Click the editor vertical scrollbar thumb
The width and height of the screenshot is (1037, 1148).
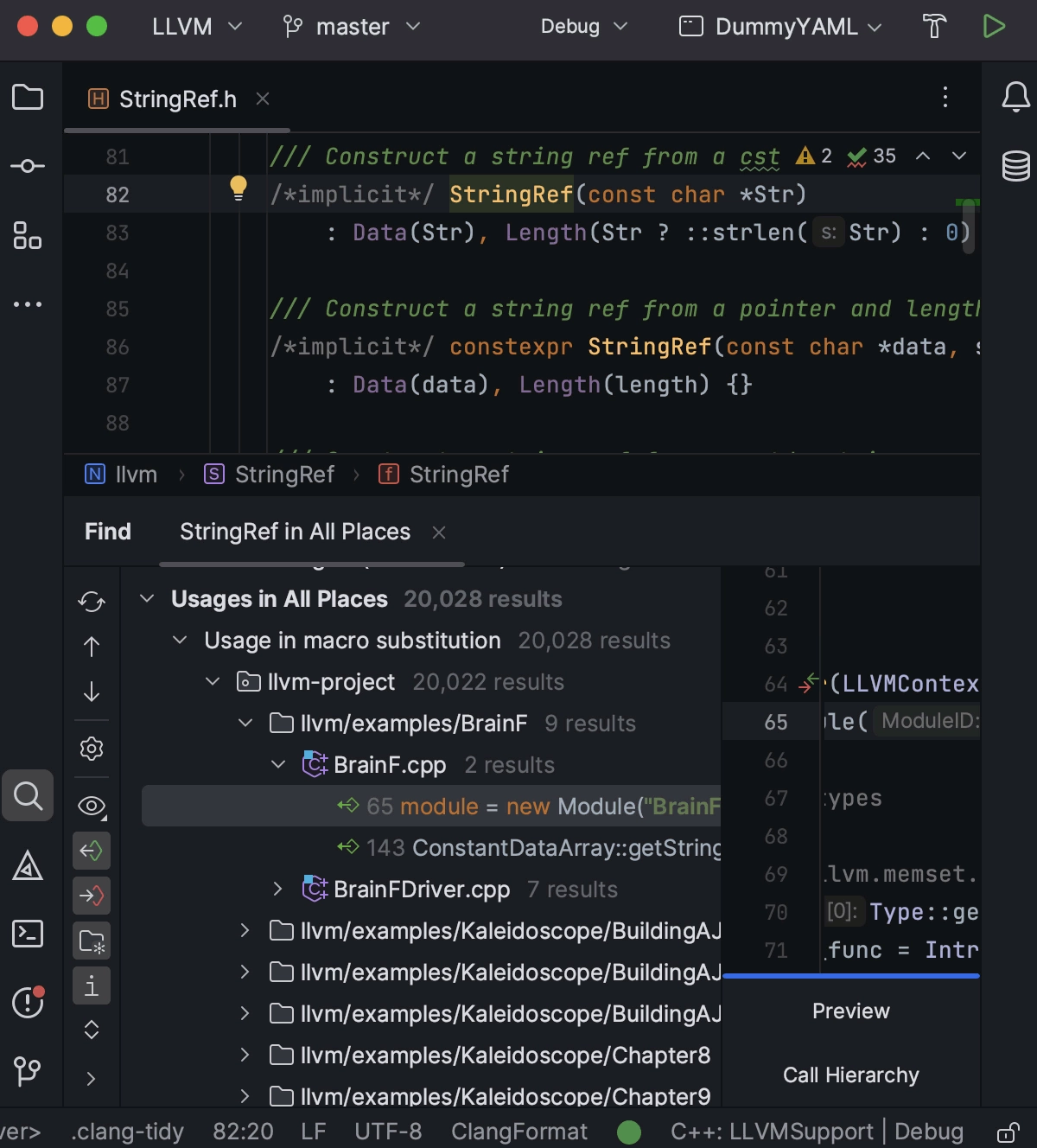coord(969,226)
